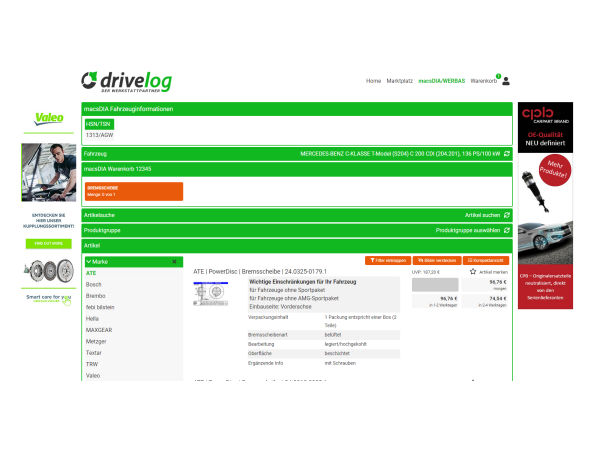Open the Warenkorb shopping cart

coord(484,81)
